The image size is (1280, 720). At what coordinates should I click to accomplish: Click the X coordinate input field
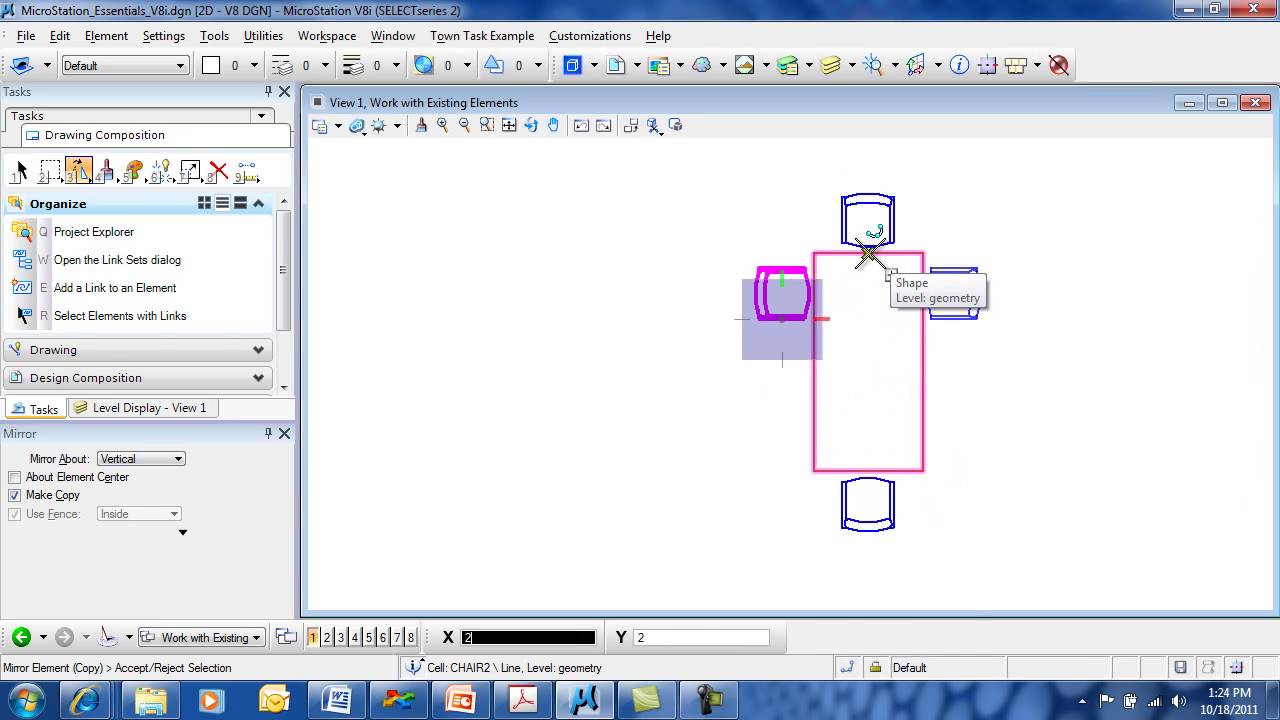[528, 637]
